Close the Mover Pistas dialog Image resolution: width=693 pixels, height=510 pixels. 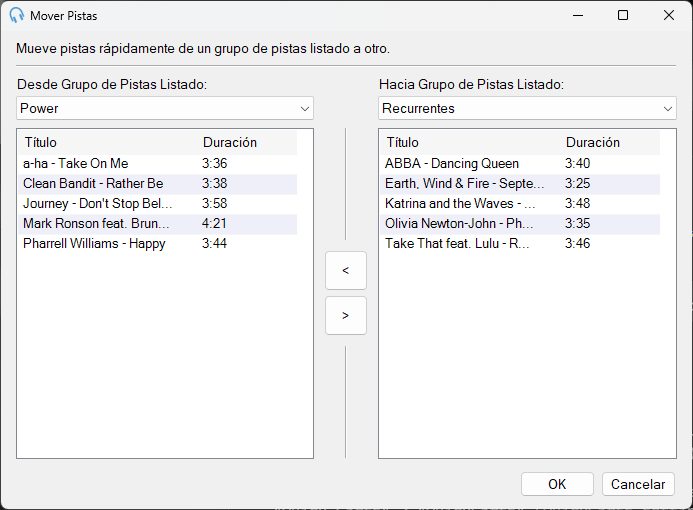669,15
